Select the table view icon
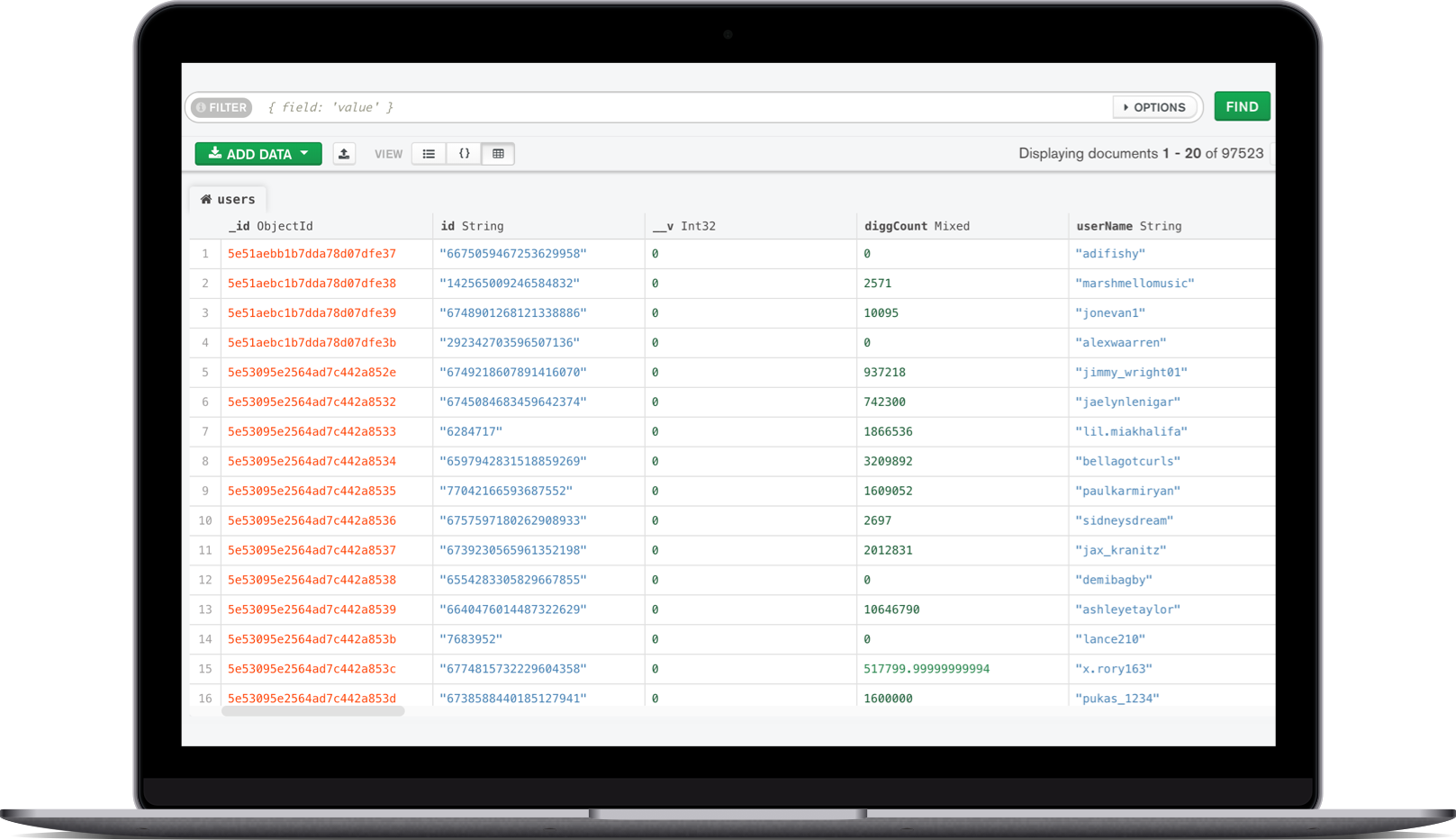 coord(498,154)
